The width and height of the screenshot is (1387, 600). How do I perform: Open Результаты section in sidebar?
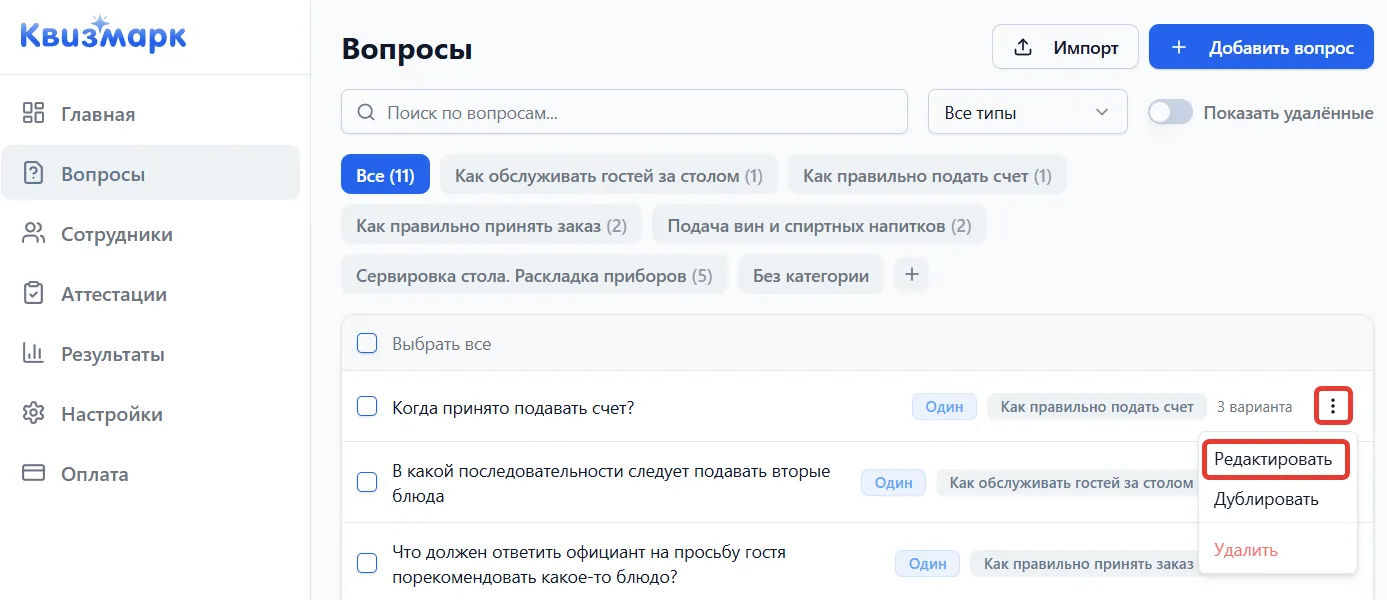click(150, 353)
